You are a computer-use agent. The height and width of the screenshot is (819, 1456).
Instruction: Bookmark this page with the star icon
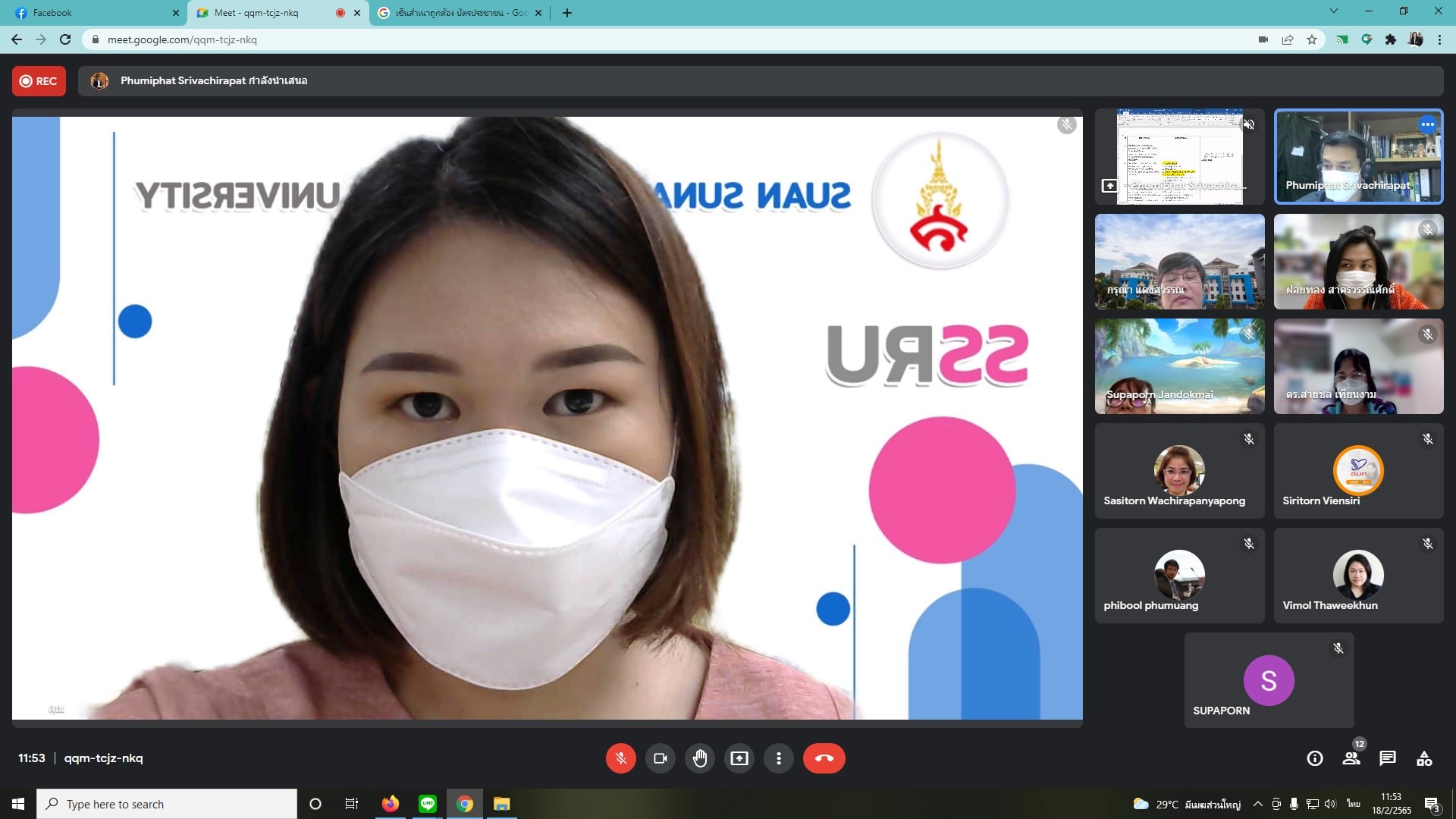[x=1311, y=40]
